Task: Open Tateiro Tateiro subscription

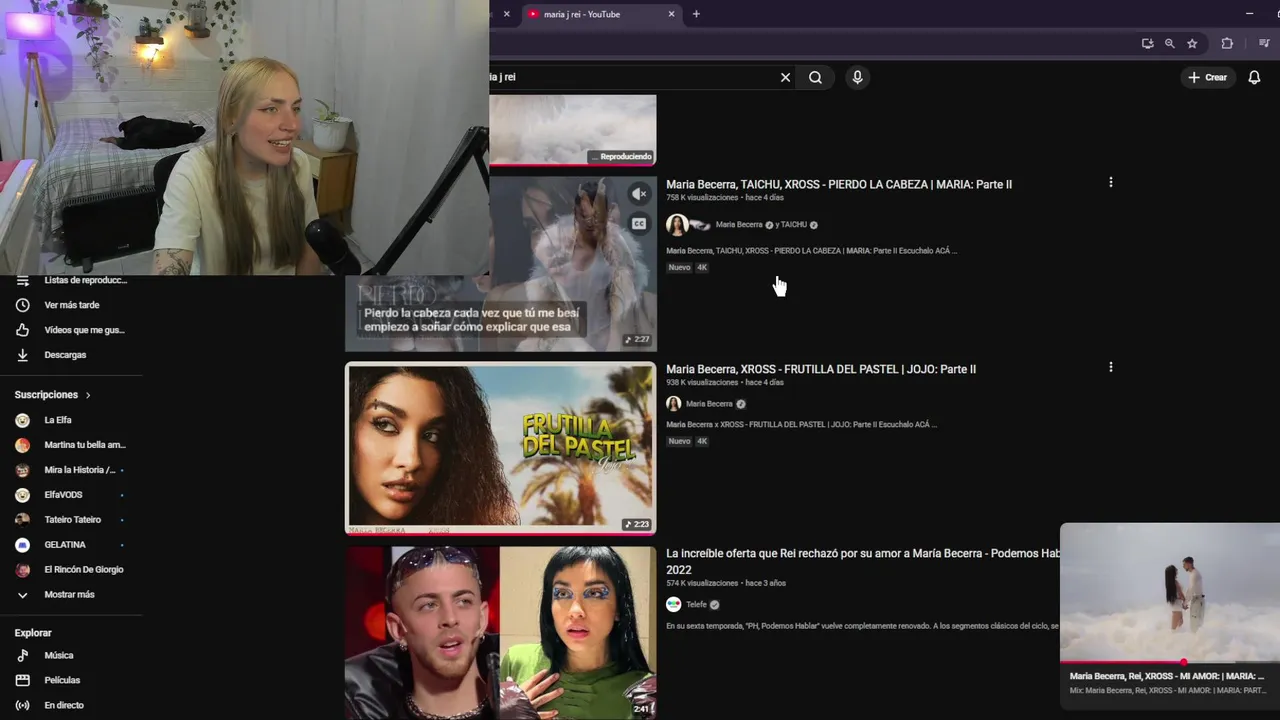Action: 71,520
